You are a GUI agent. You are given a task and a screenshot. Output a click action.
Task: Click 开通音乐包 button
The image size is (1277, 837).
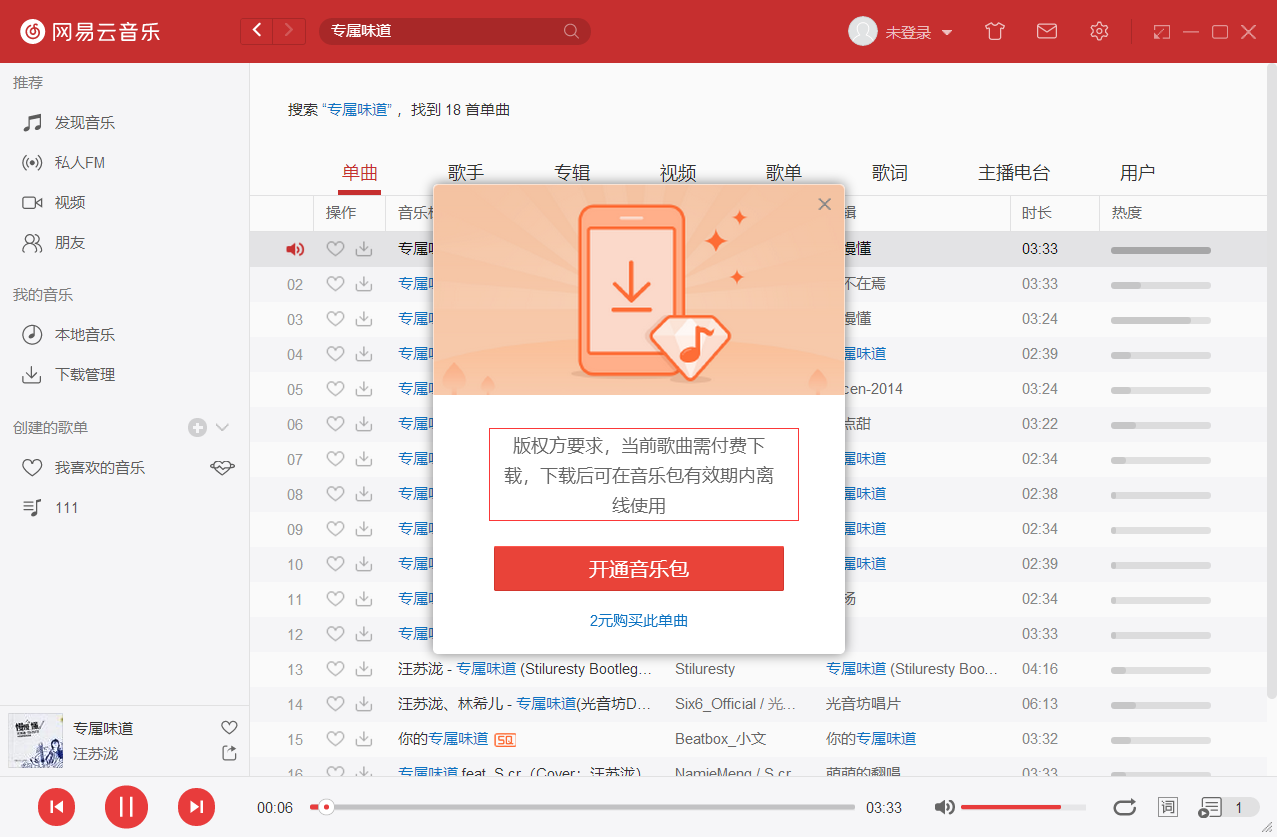[x=639, y=569]
